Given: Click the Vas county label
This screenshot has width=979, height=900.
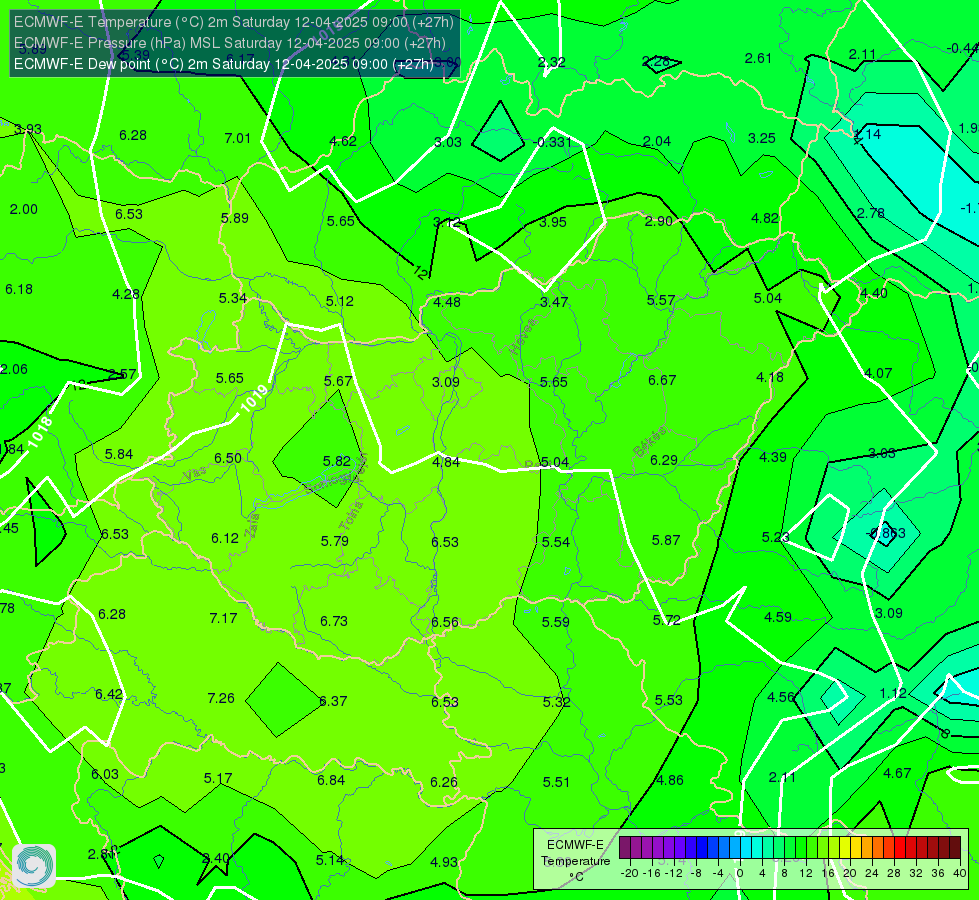Looking at the screenshot, I should [195, 474].
